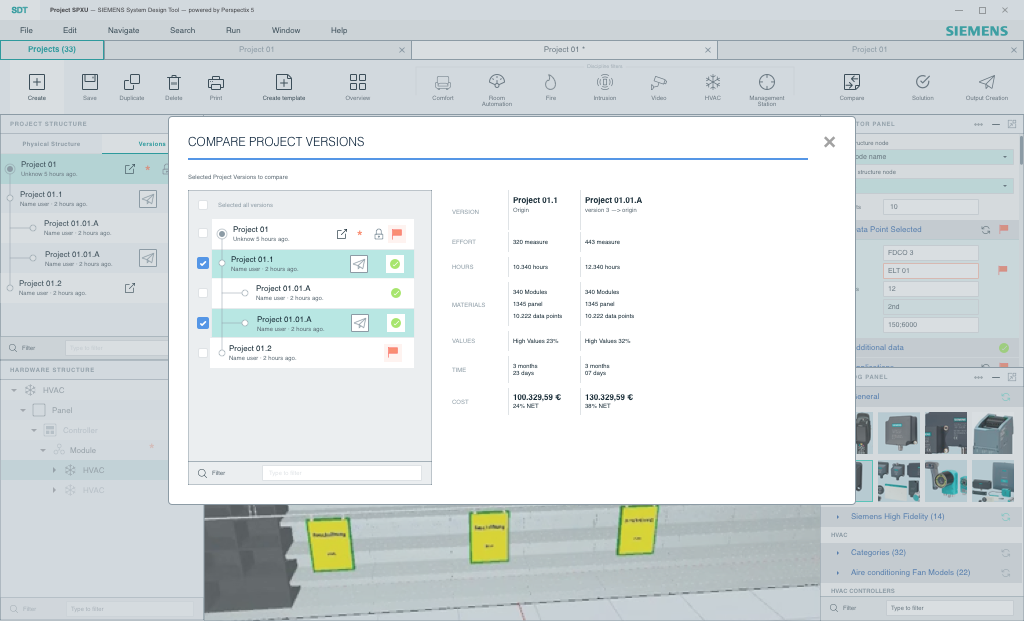The height and width of the screenshot is (621, 1024).
Task: Click the Solution toolbar icon
Action: coord(922,82)
